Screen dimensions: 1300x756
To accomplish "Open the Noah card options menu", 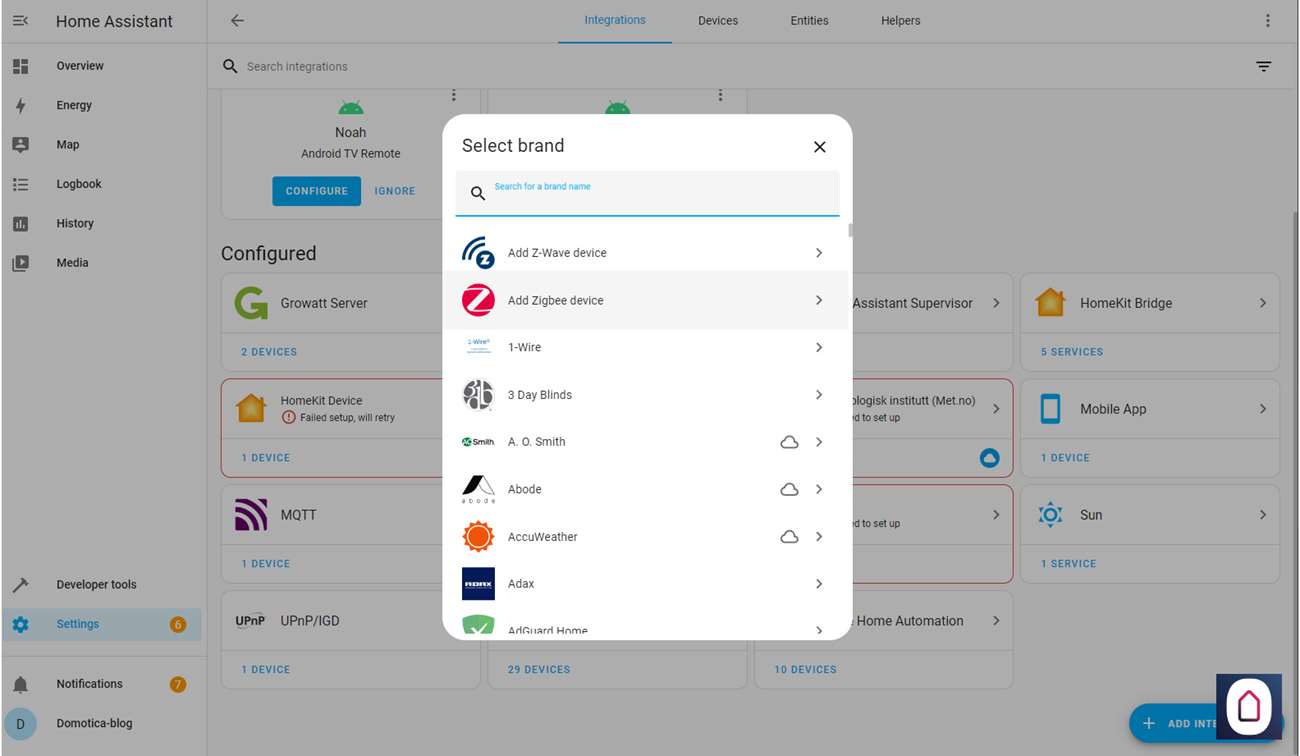I will 453,96.
